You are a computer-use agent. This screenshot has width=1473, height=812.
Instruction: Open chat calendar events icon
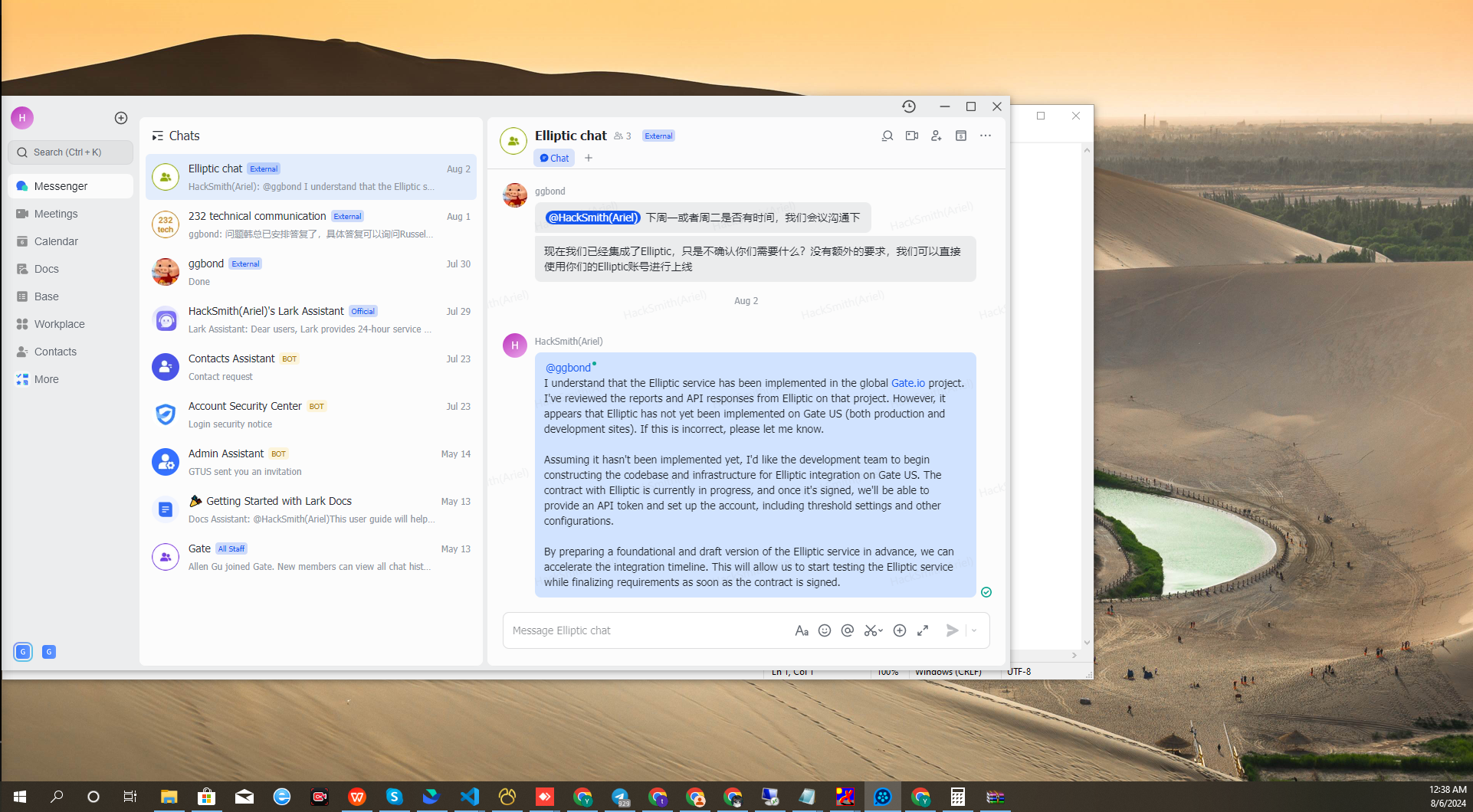(960, 136)
